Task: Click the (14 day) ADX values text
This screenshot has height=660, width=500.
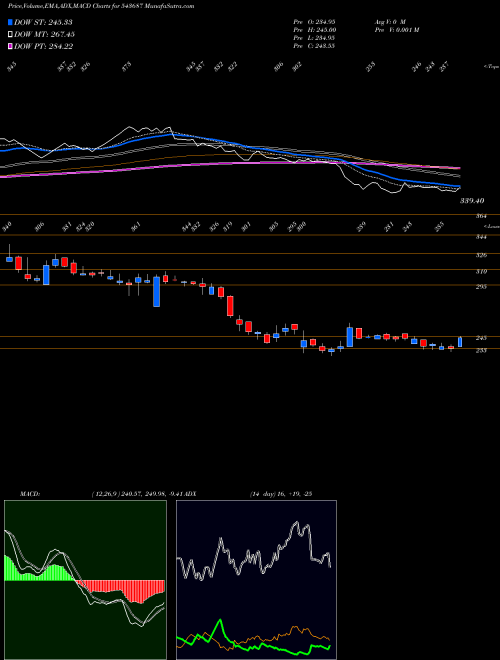Action: 280,494
